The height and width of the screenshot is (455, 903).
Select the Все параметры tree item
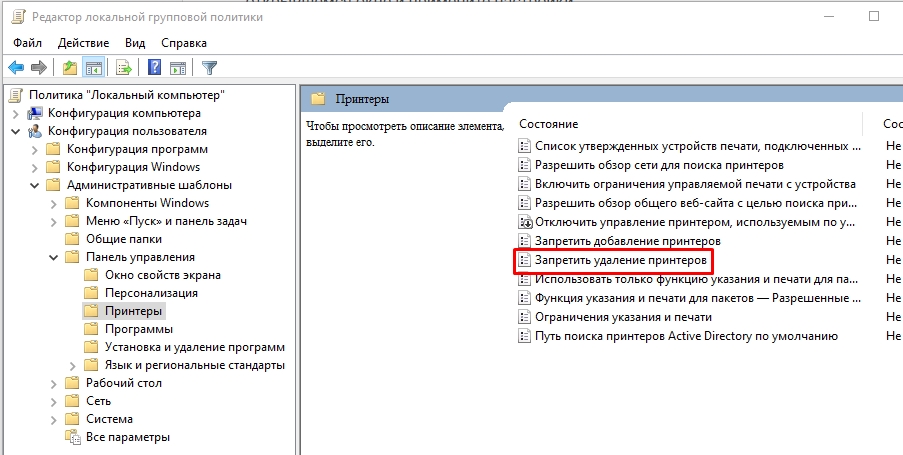pos(128,437)
